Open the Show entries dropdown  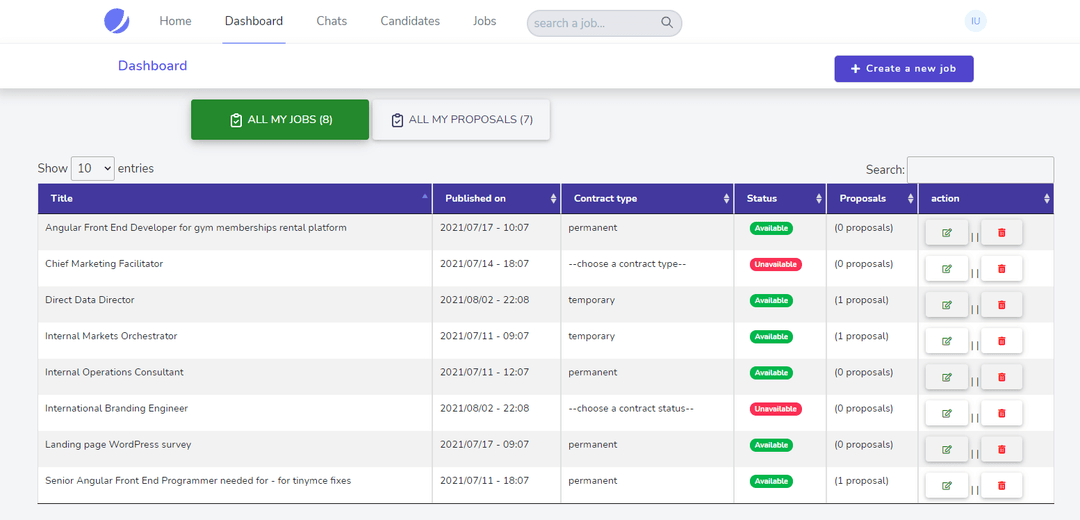tap(93, 169)
